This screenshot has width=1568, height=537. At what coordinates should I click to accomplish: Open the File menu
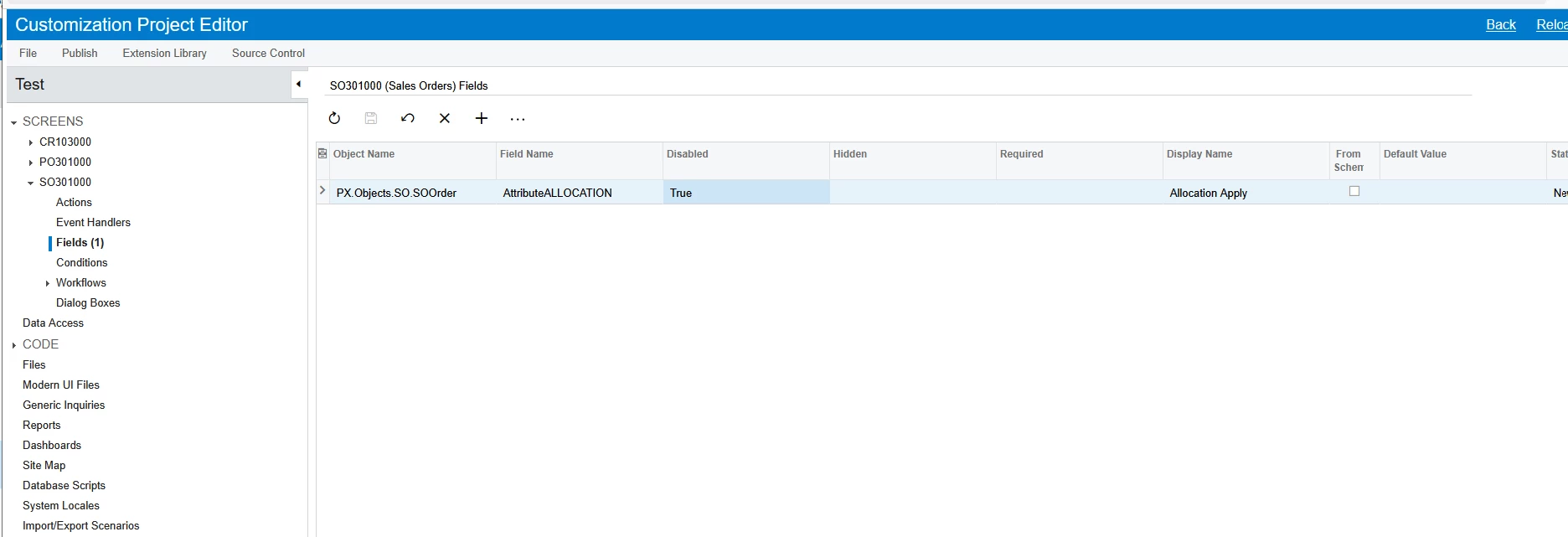point(28,53)
